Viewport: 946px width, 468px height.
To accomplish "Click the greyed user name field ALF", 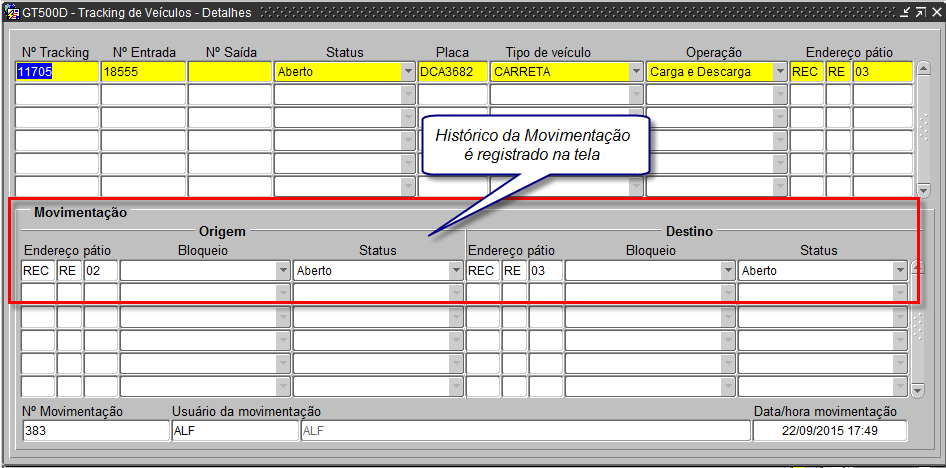I will (x=525, y=431).
